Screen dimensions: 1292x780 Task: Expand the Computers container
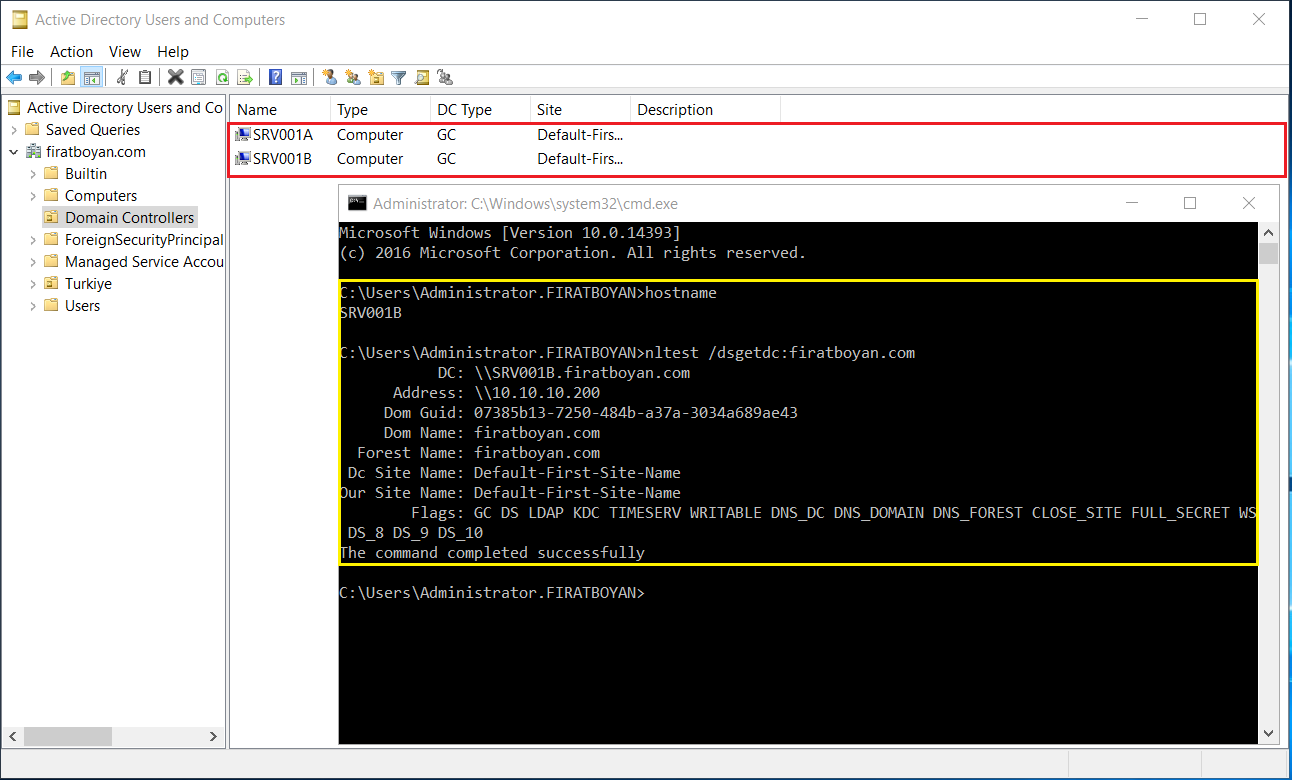(33, 196)
